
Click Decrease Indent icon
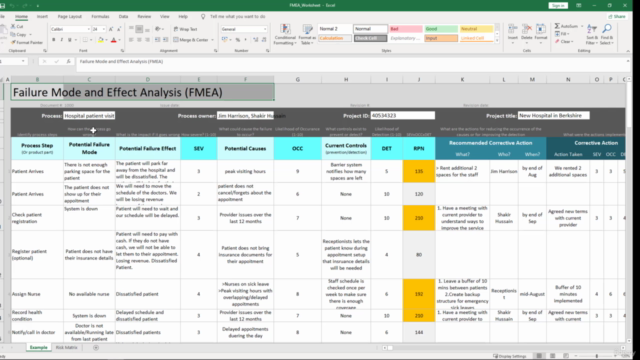[x=157, y=40]
